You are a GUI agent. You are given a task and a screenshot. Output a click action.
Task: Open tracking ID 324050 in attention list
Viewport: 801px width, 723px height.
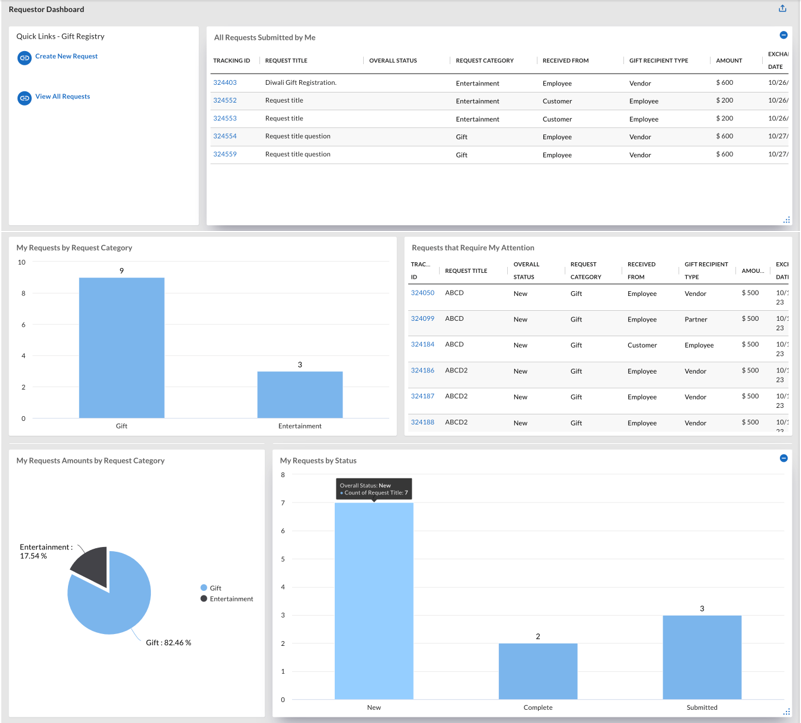pos(422,293)
